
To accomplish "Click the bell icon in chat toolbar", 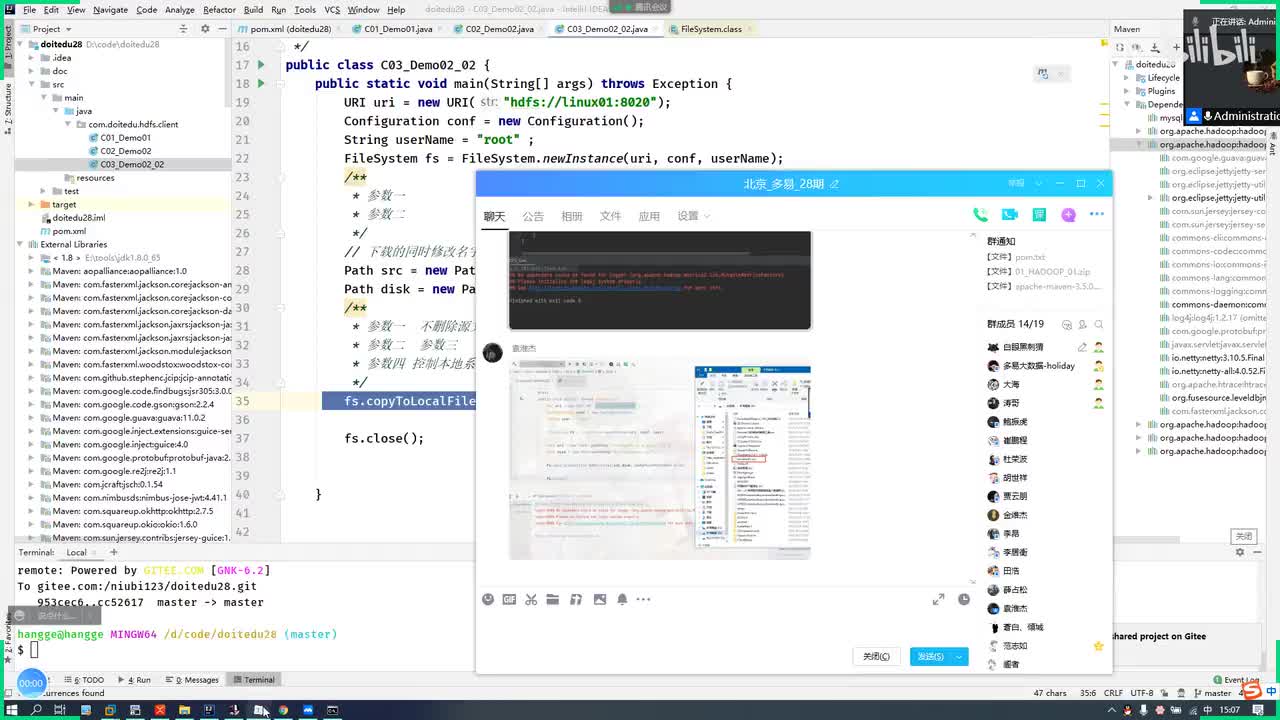I will click(622, 599).
